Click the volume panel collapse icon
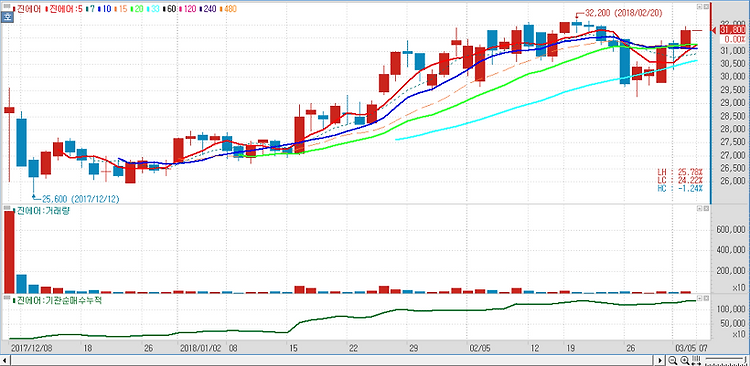The image size is (750, 366). pyautogui.click(x=699, y=209)
